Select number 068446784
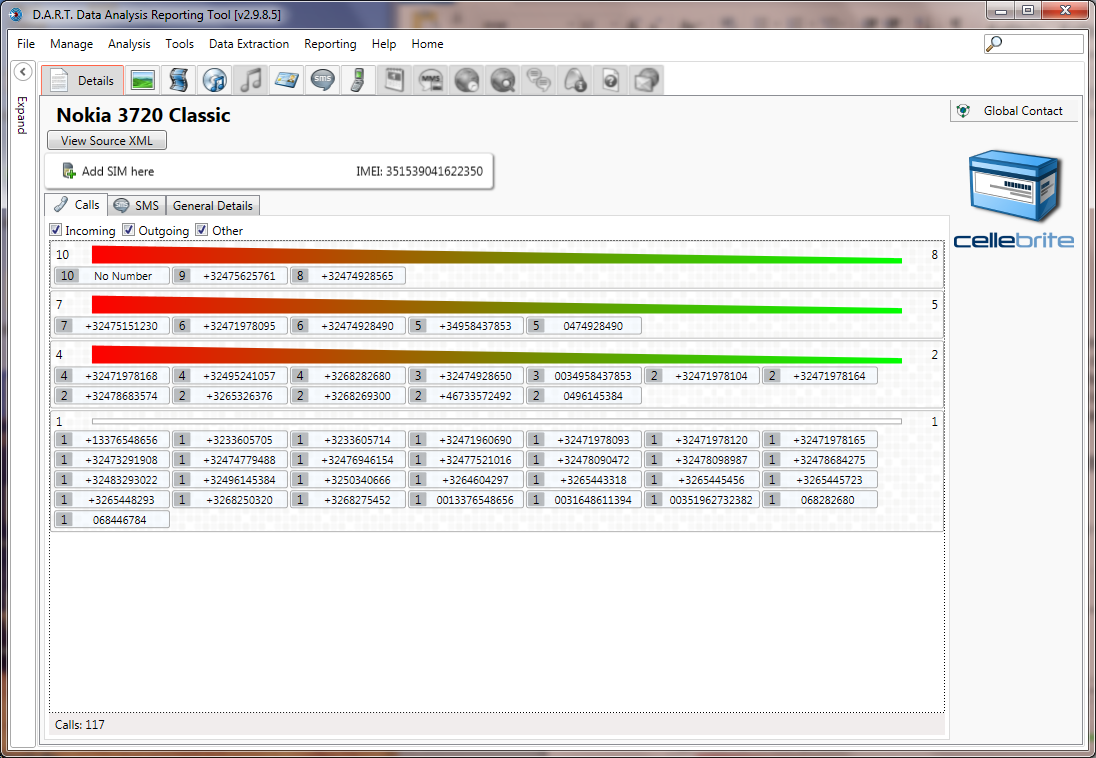Image resolution: width=1096 pixels, height=758 pixels. (113, 520)
